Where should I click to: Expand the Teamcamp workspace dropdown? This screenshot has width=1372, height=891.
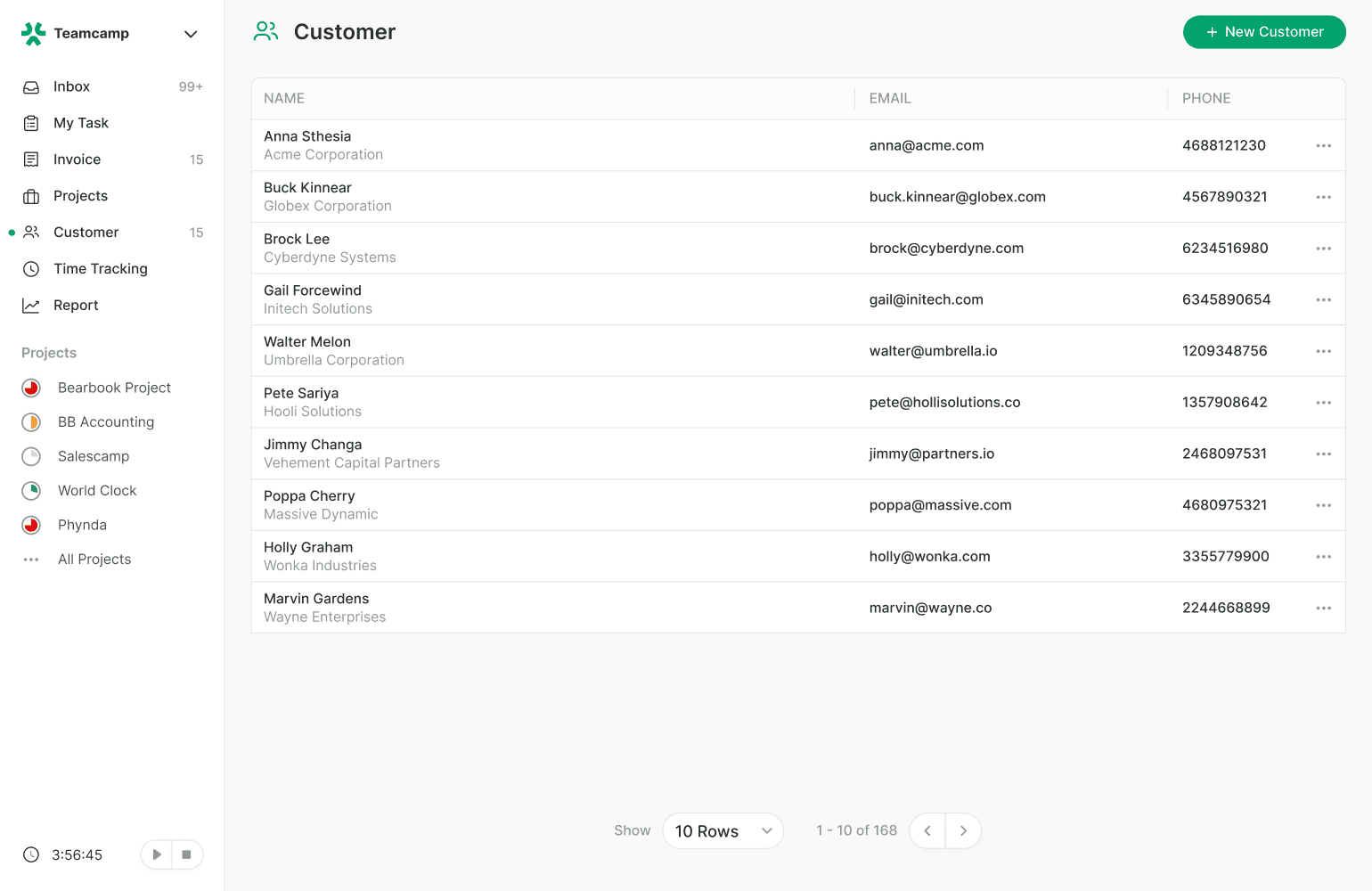[x=190, y=34]
